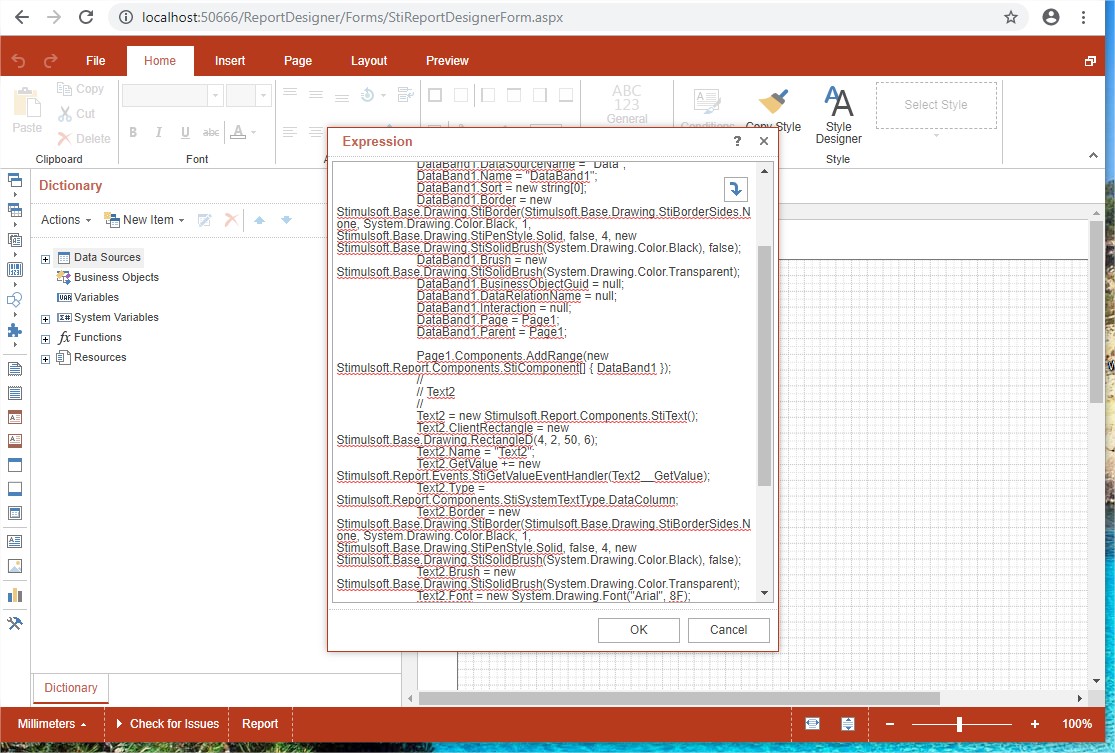Click OK in the Expression dialog
Screen dimensions: 1115x753
coord(639,630)
